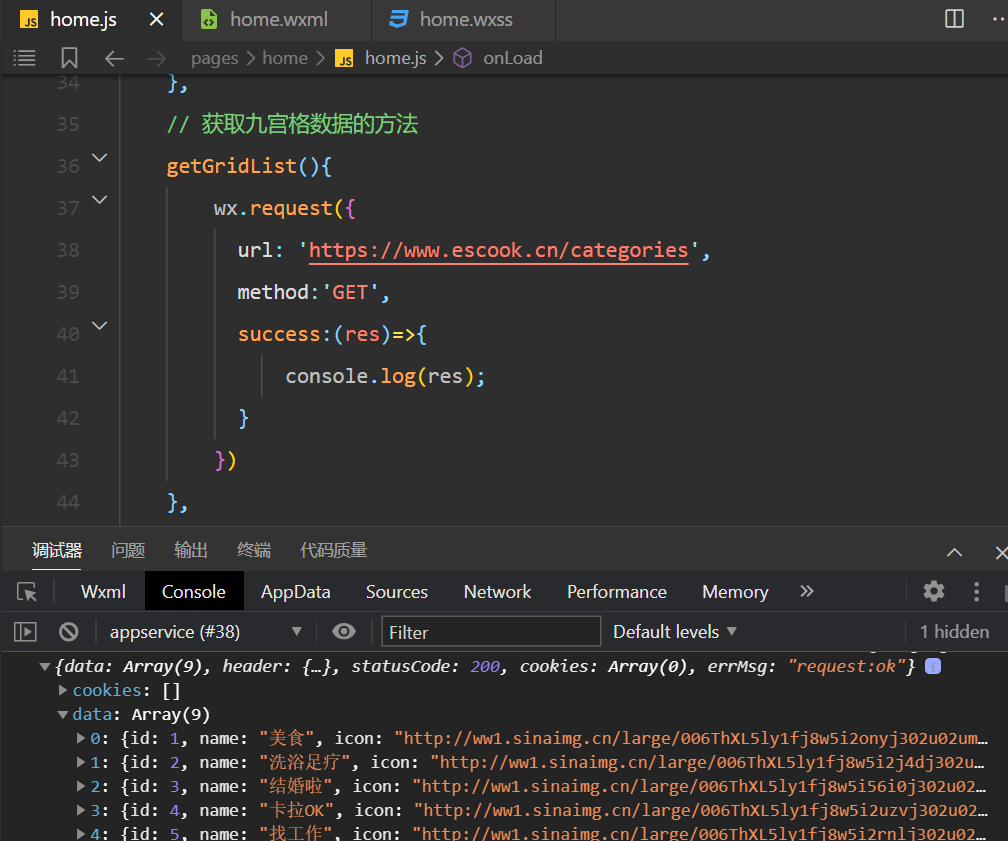Screen dimensions: 1008x841
Task: Select the inspect element picker icon
Action: [x=27, y=592]
